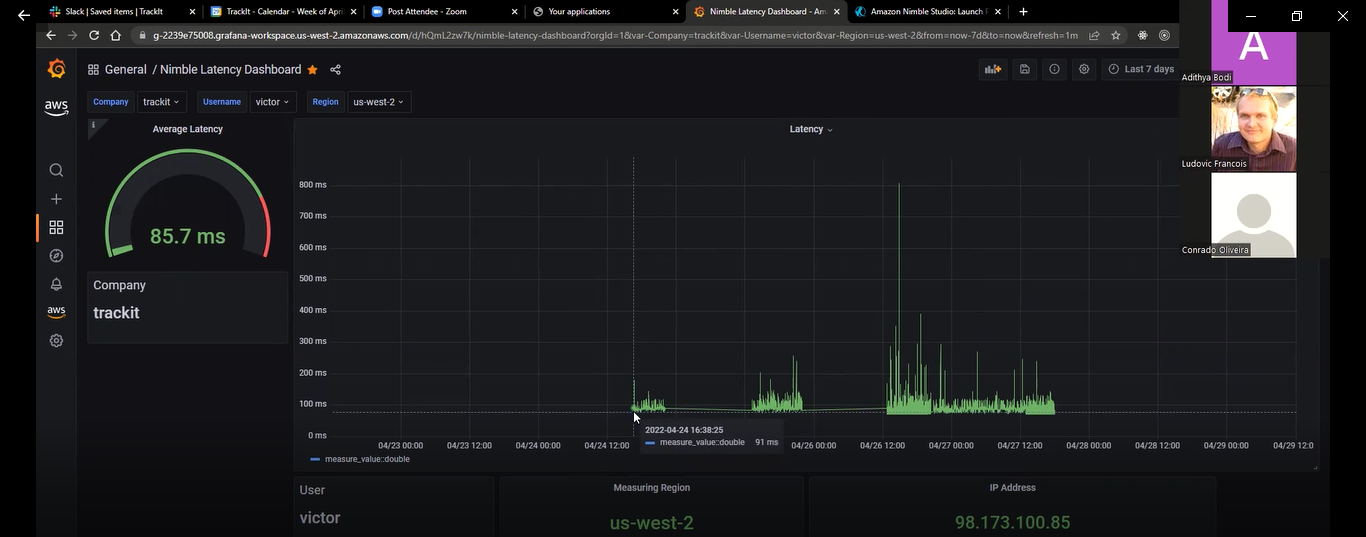1366x537 pixels.
Task: Open the AWS icon at sidebar top
Action: (x=56, y=107)
